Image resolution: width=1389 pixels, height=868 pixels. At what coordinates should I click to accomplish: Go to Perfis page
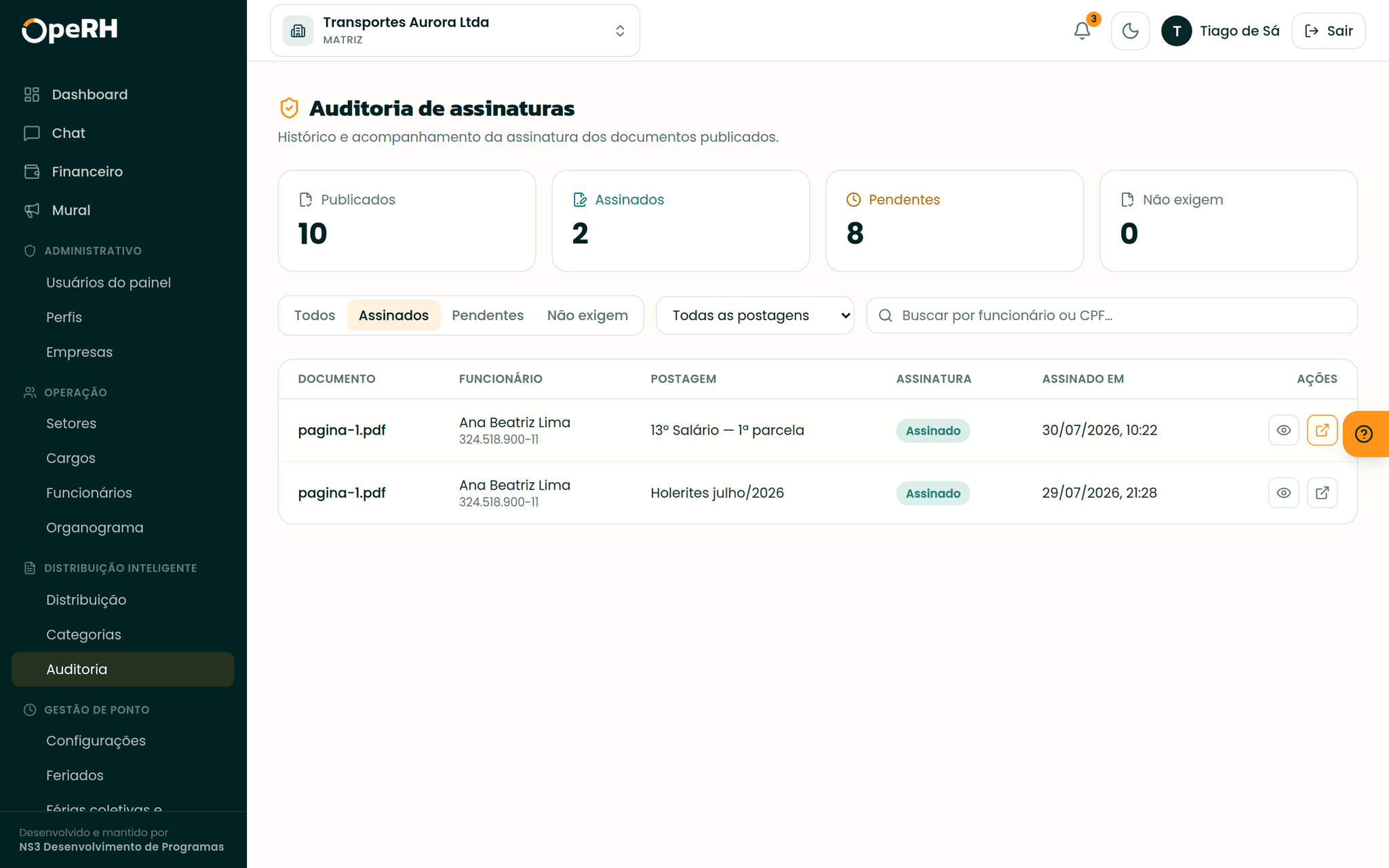pos(123,317)
